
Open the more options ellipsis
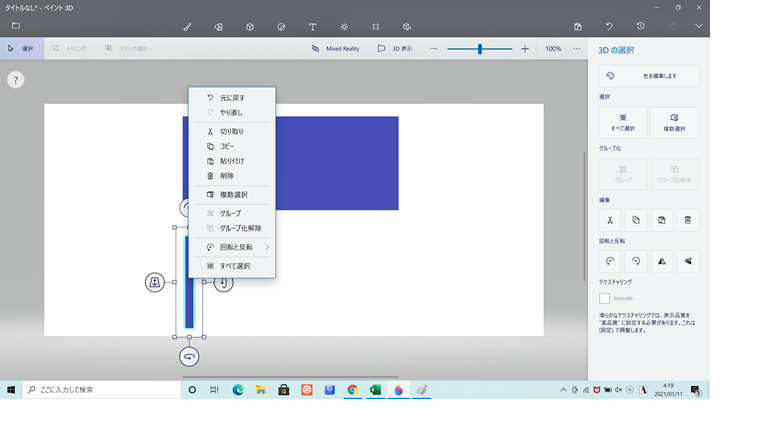click(576, 48)
